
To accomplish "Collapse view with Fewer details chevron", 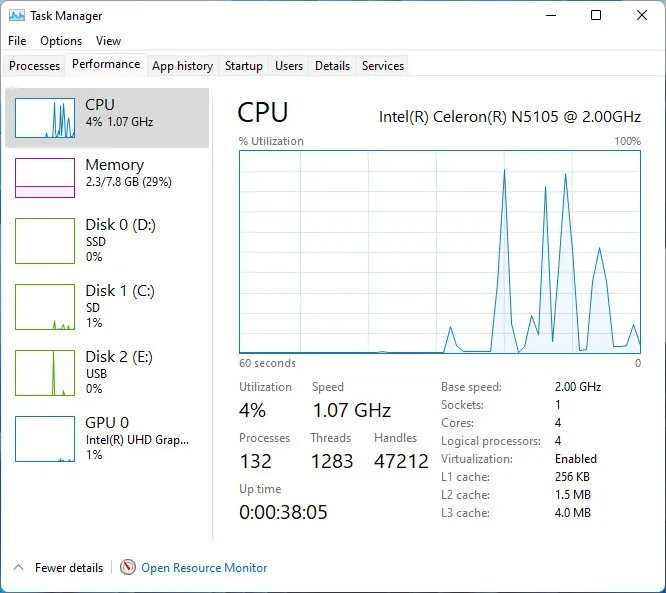I will [x=18, y=567].
